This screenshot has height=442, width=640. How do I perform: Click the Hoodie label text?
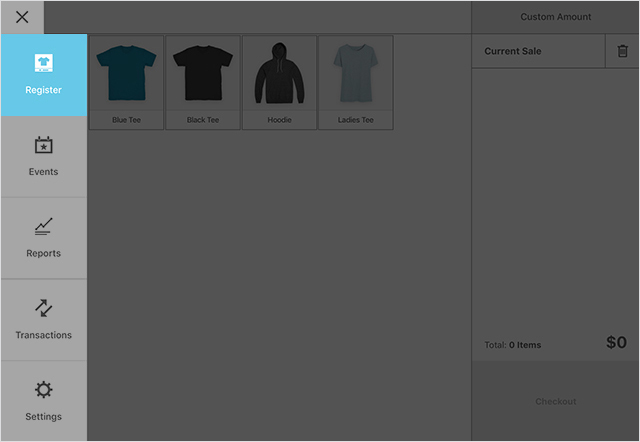pos(279,120)
